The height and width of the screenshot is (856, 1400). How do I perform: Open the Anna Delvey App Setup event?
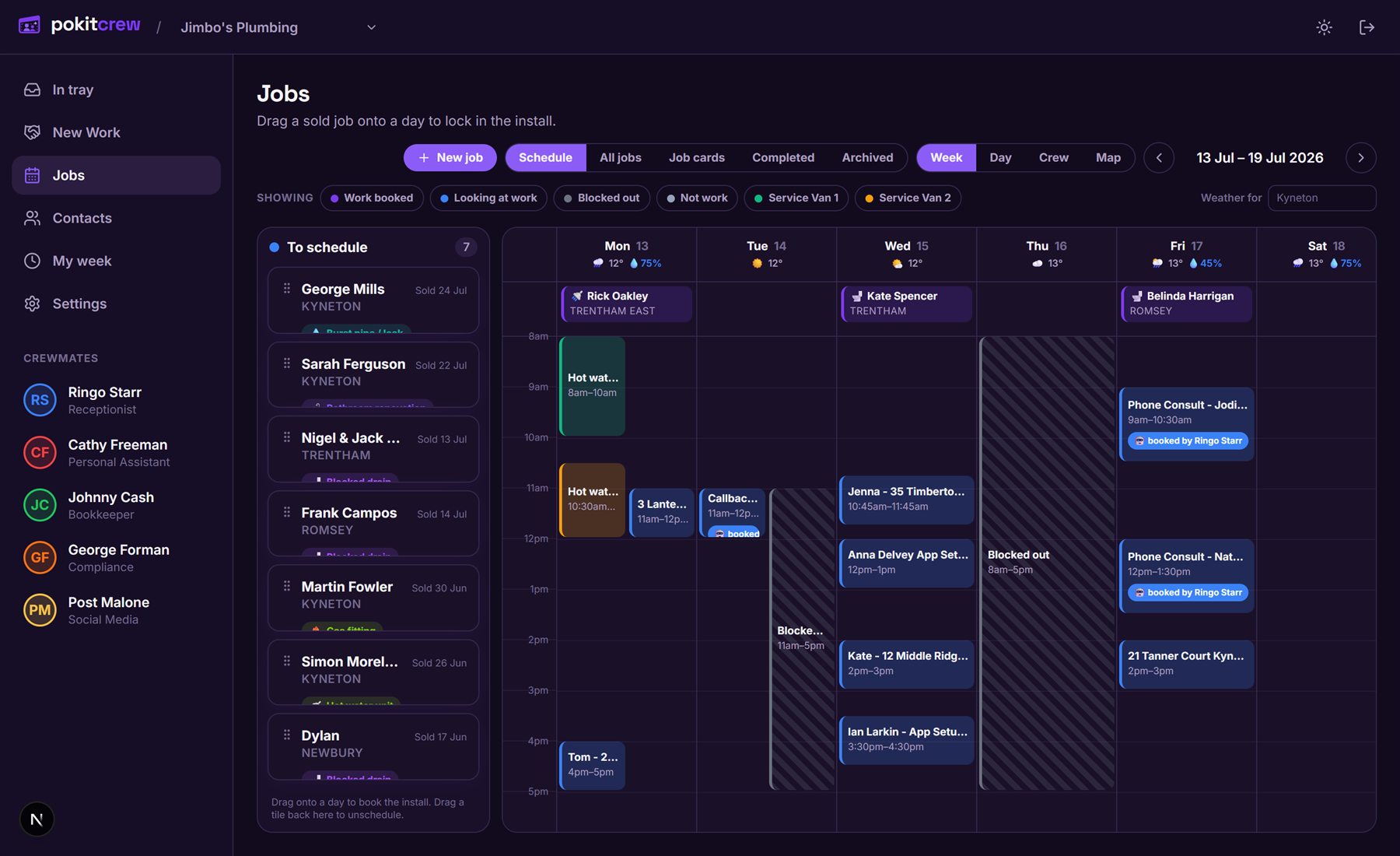906,563
